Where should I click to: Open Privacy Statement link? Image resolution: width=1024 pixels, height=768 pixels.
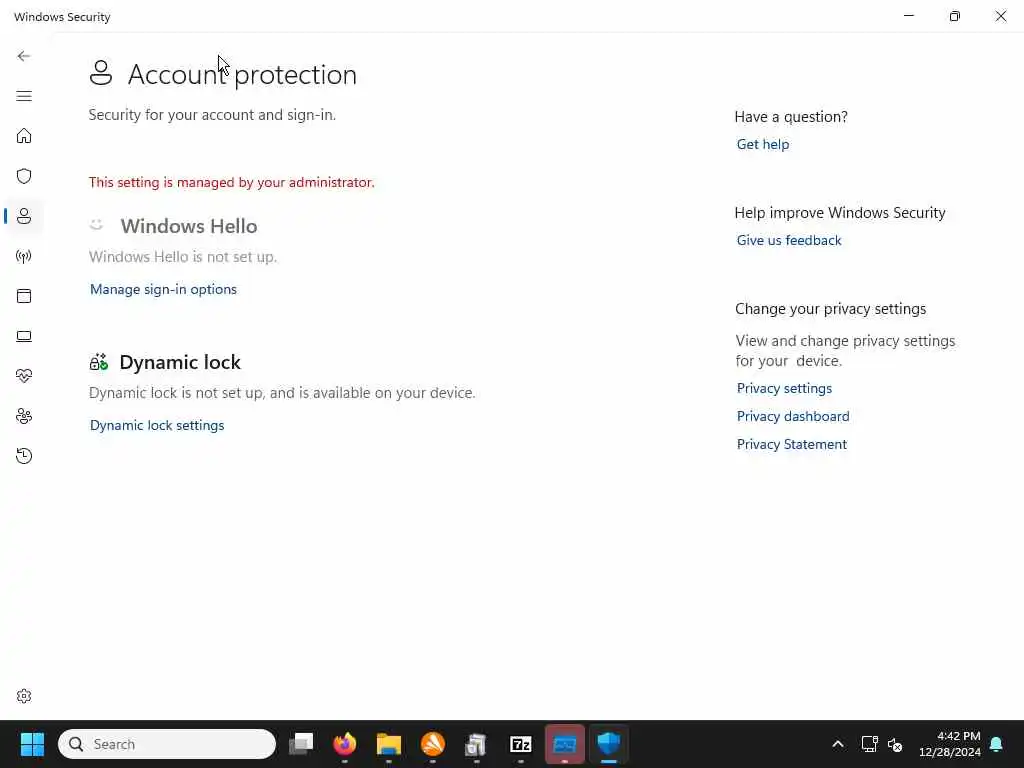(792, 445)
